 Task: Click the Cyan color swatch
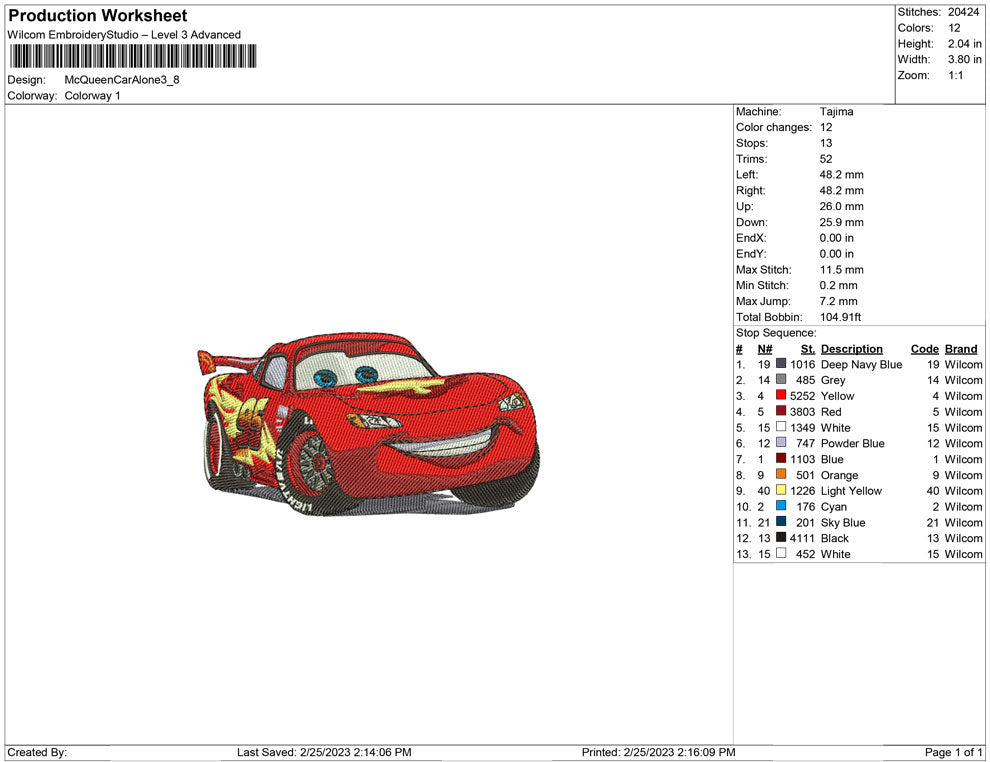pyautogui.click(x=781, y=506)
